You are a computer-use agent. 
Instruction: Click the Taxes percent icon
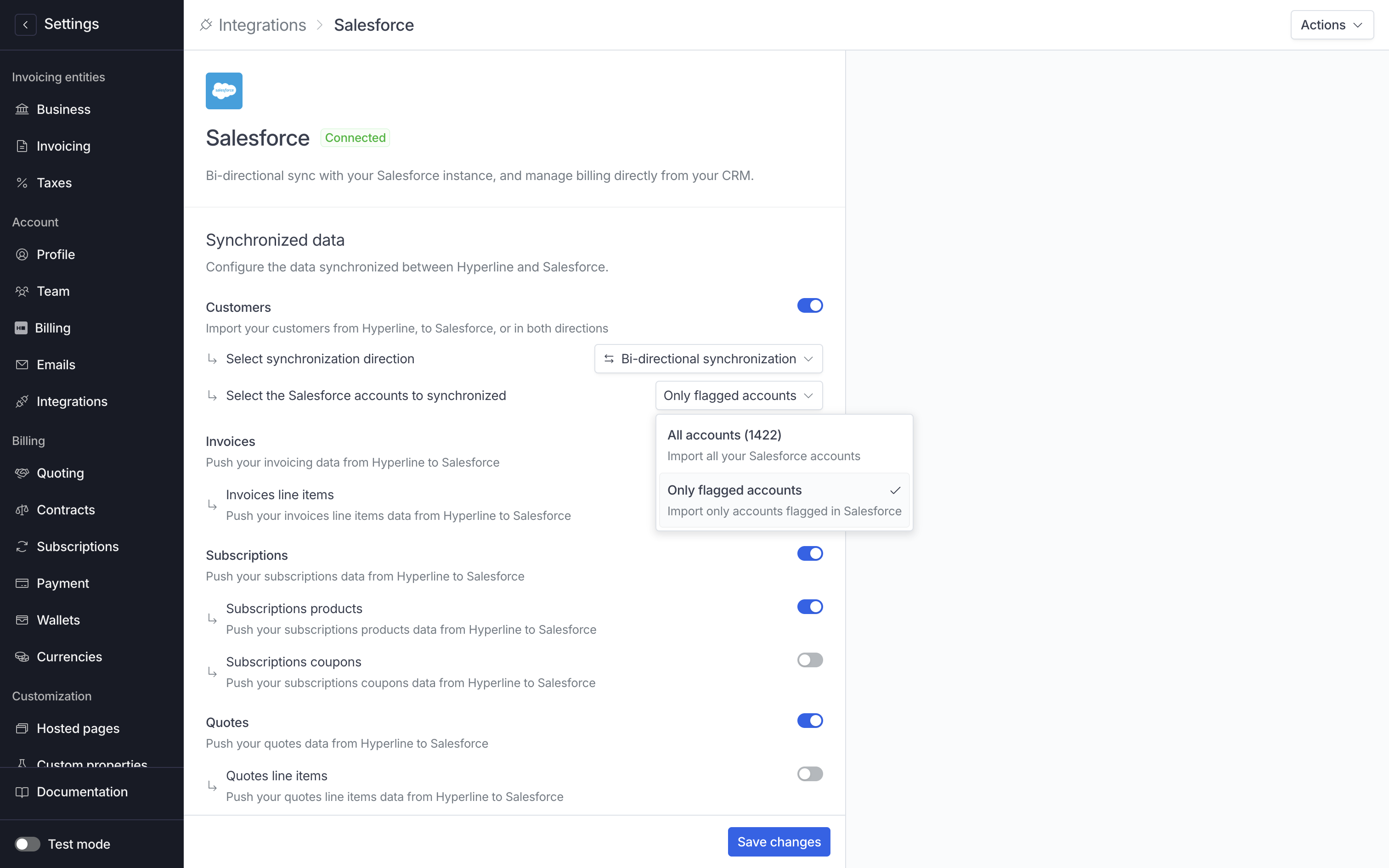click(22, 183)
